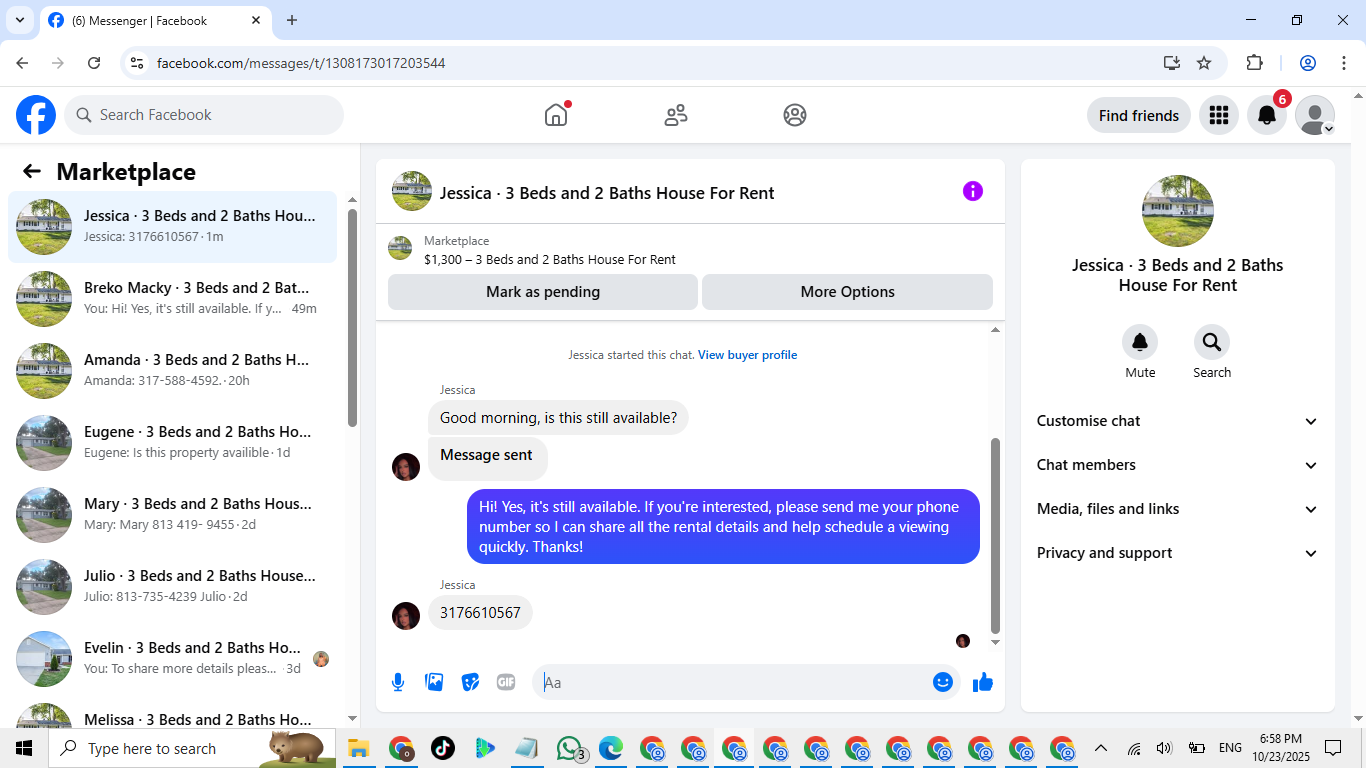Click the conversation list scrollbar thumb
The width and height of the screenshot is (1366, 768).
click(352, 317)
